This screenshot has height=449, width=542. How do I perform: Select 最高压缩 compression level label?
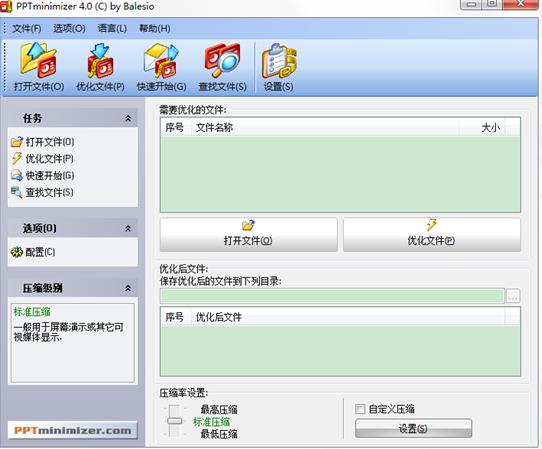pyautogui.click(x=219, y=410)
